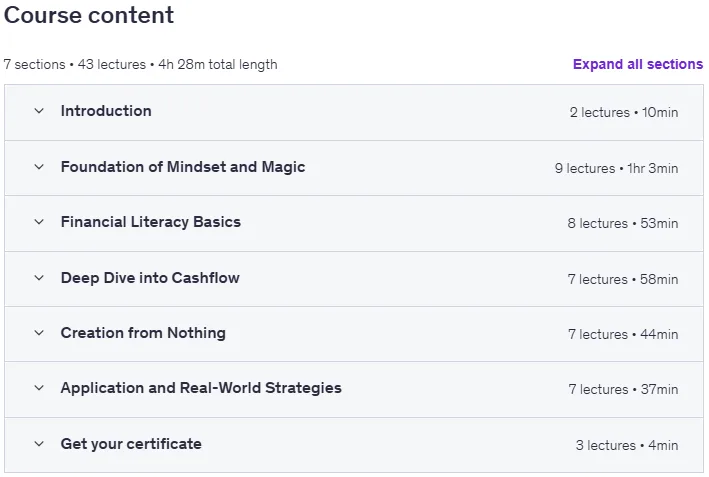Click chevron next to Application and Real-World Strategies
Image resolution: width=709 pixels, height=477 pixels.
click(39, 388)
